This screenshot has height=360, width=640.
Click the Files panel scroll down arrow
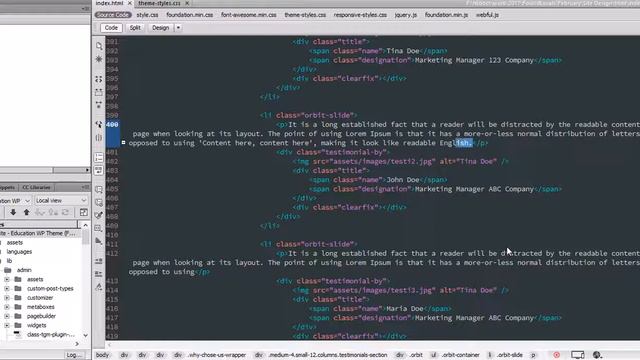[85, 336]
